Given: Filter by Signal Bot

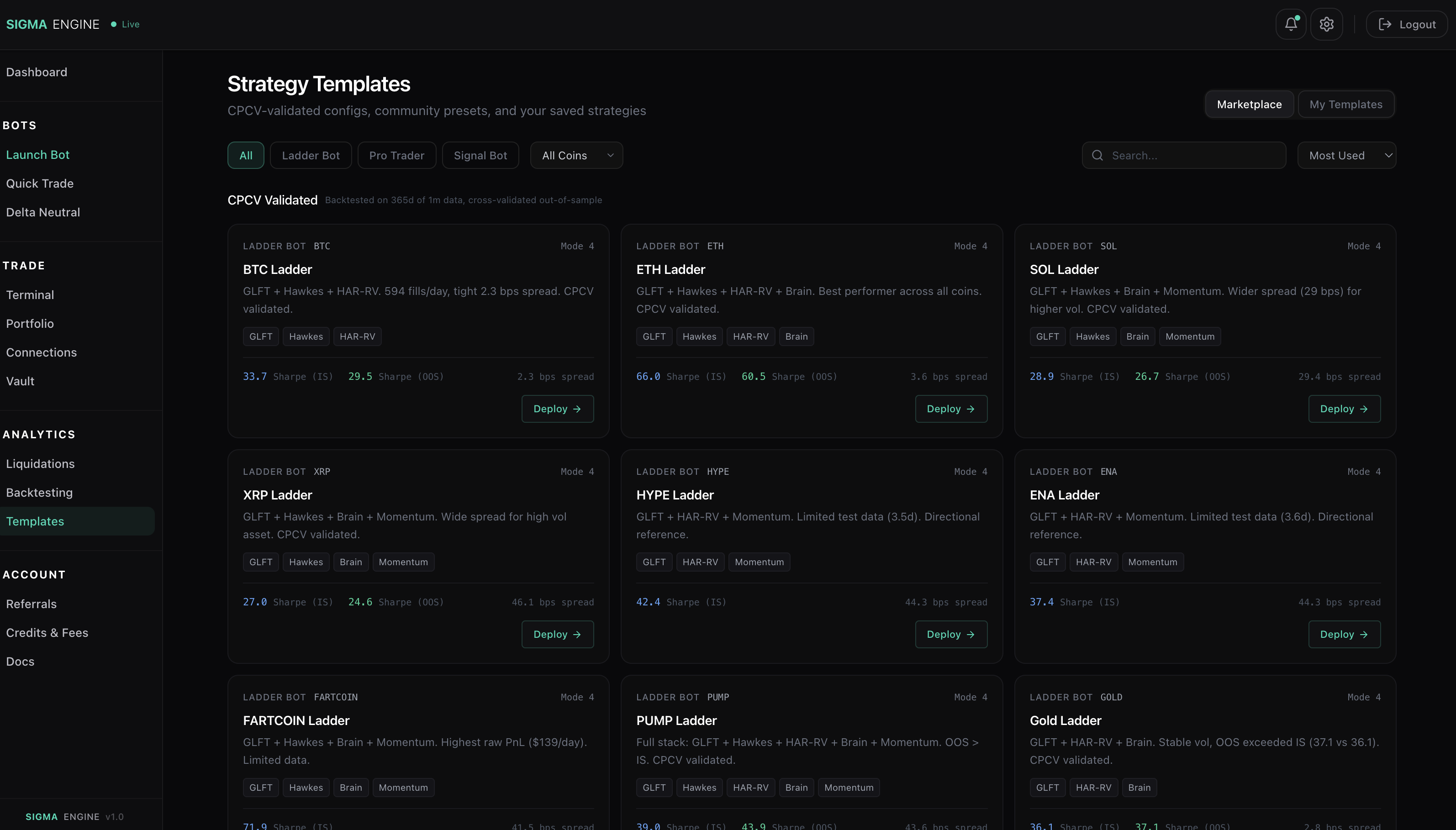Looking at the screenshot, I should tap(480, 155).
